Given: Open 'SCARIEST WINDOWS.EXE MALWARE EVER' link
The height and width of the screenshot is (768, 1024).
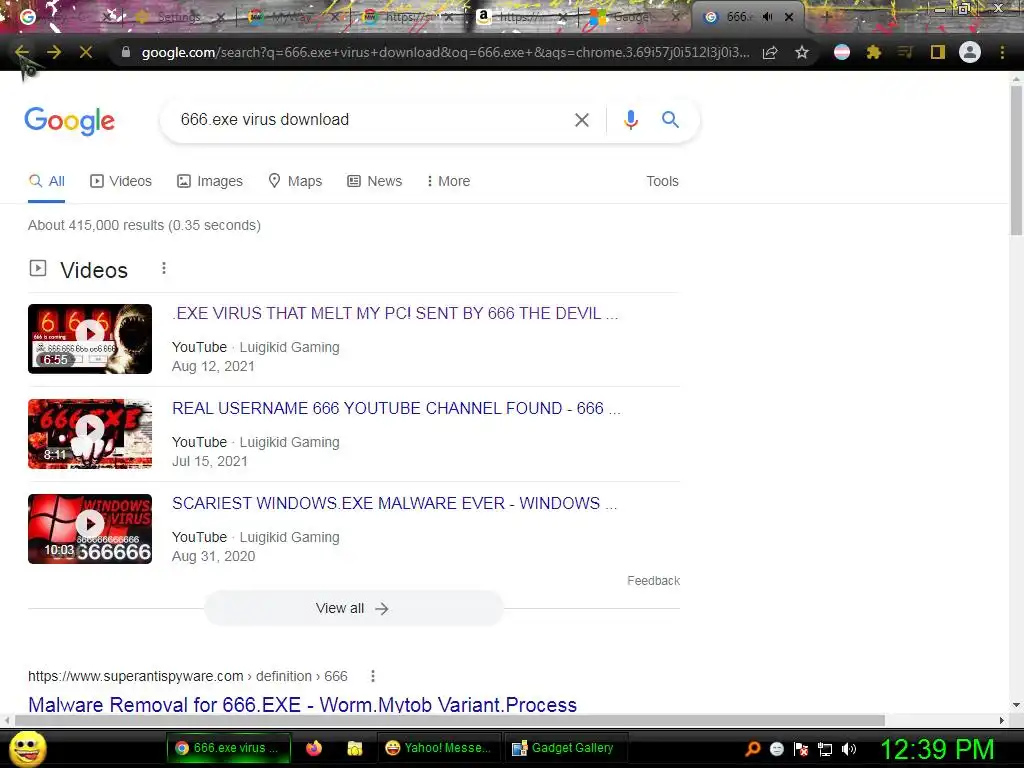Looking at the screenshot, I should click(x=394, y=504).
